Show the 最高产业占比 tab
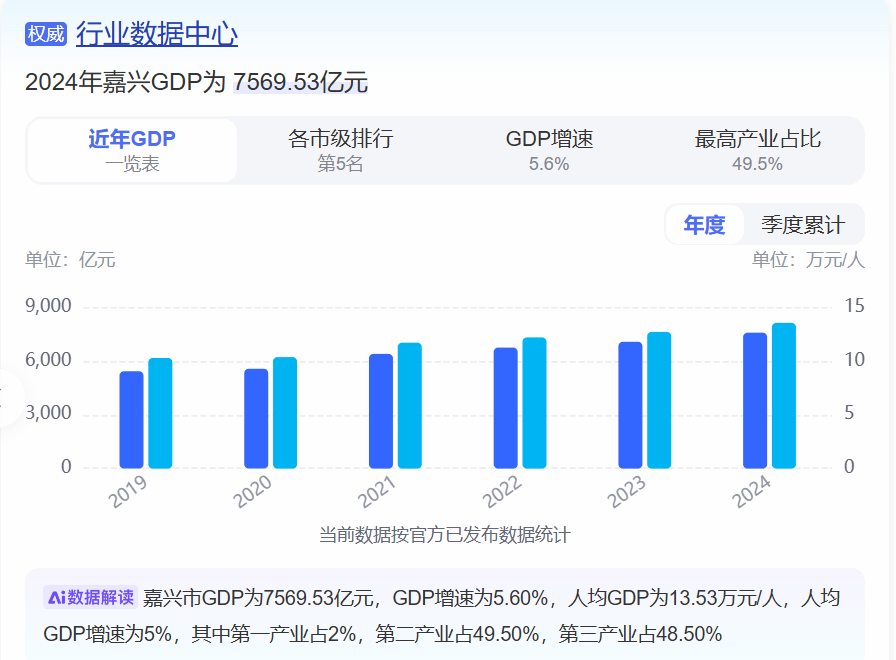Screen dimensions: 896x660 tap(757, 151)
